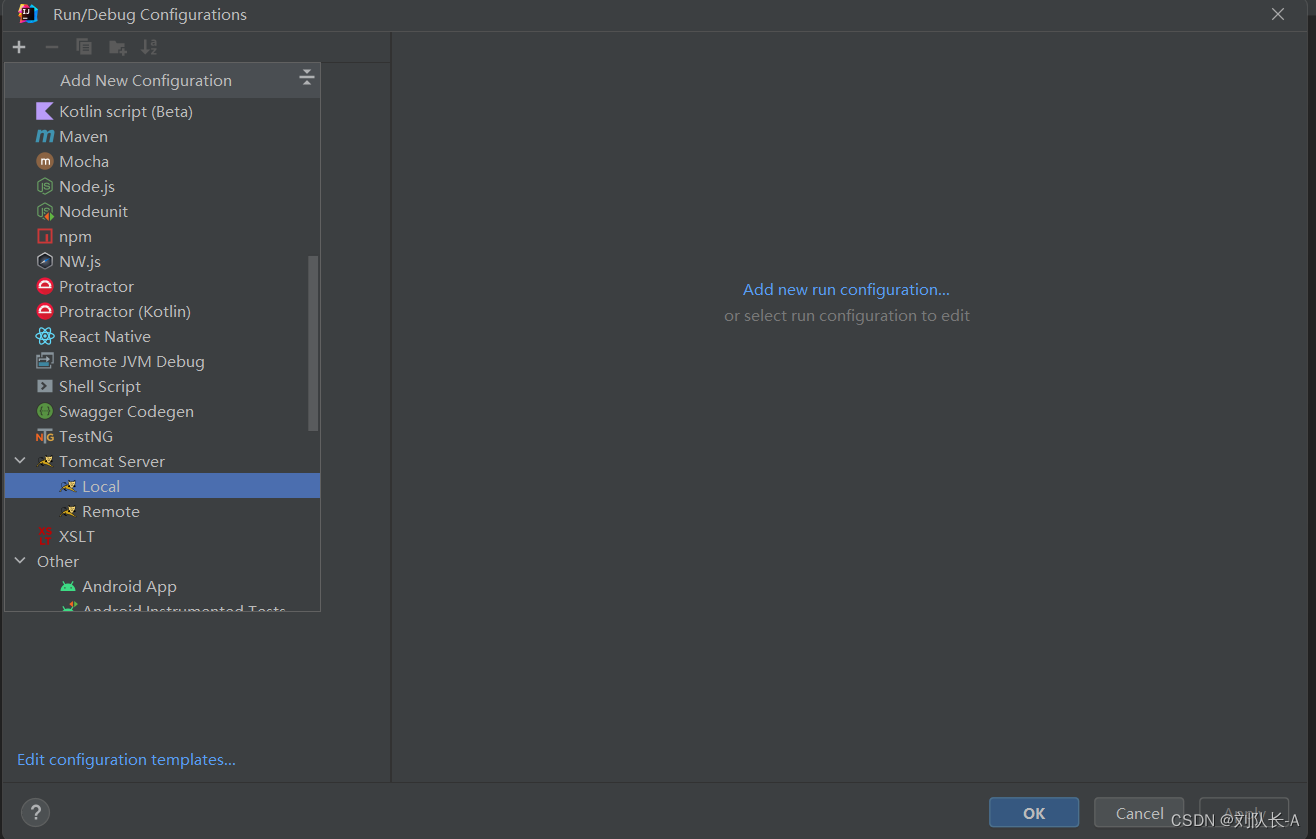Select Local under Tomcat Server
1316x839 pixels.
(x=162, y=486)
